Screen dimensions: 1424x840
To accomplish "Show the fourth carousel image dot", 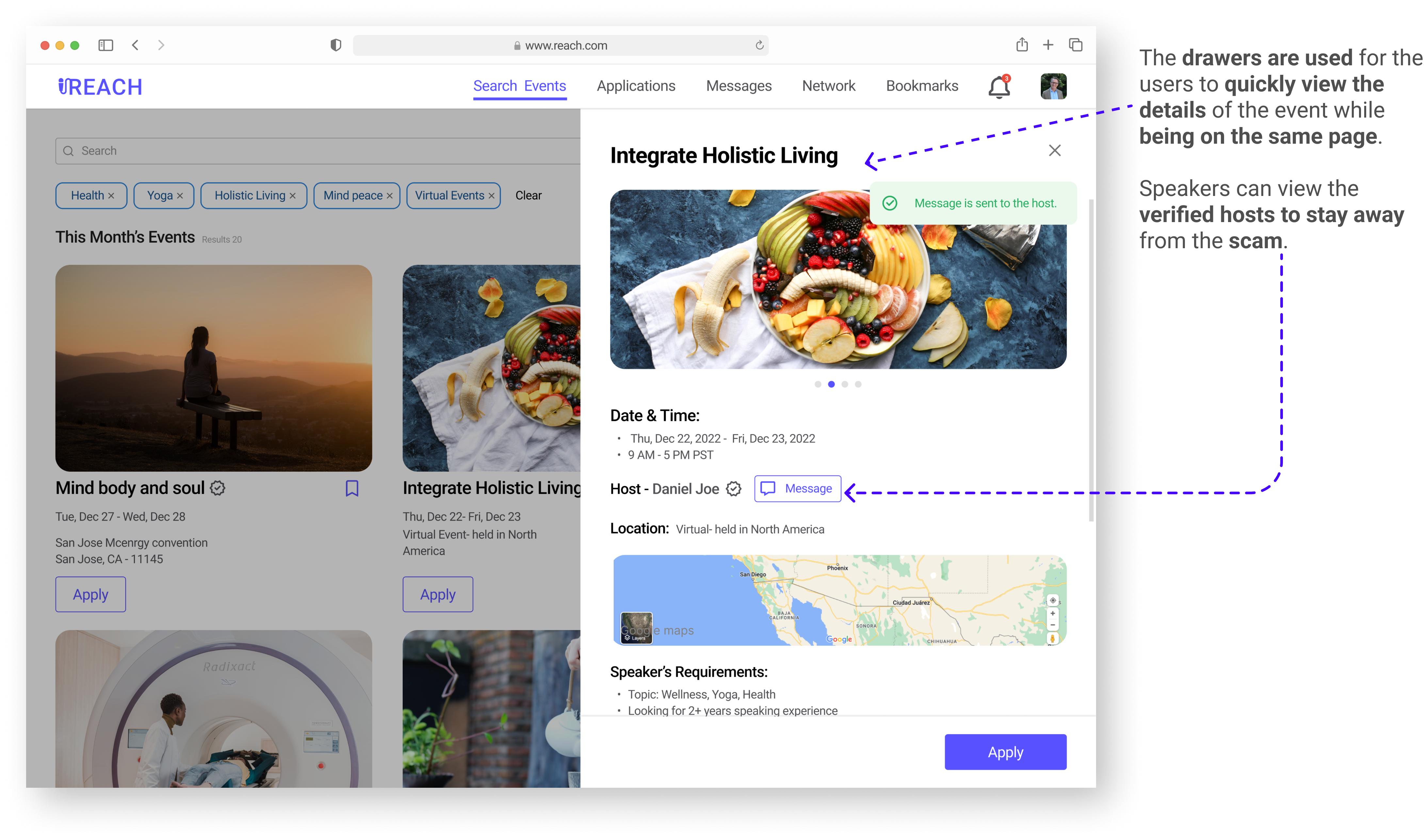I will [x=859, y=384].
